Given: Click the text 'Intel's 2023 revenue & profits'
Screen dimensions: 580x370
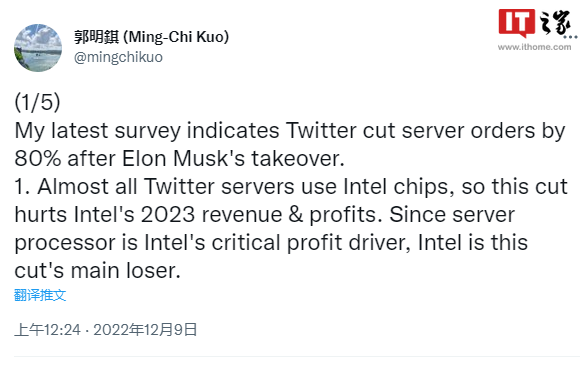Looking at the screenshot, I should pyautogui.click(x=228, y=215).
